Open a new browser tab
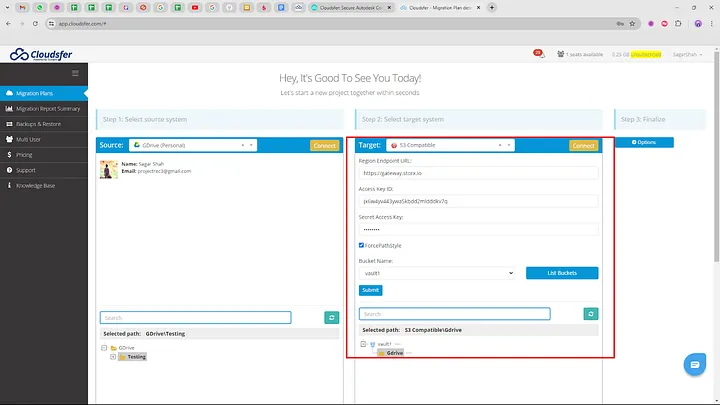 (x=492, y=8)
